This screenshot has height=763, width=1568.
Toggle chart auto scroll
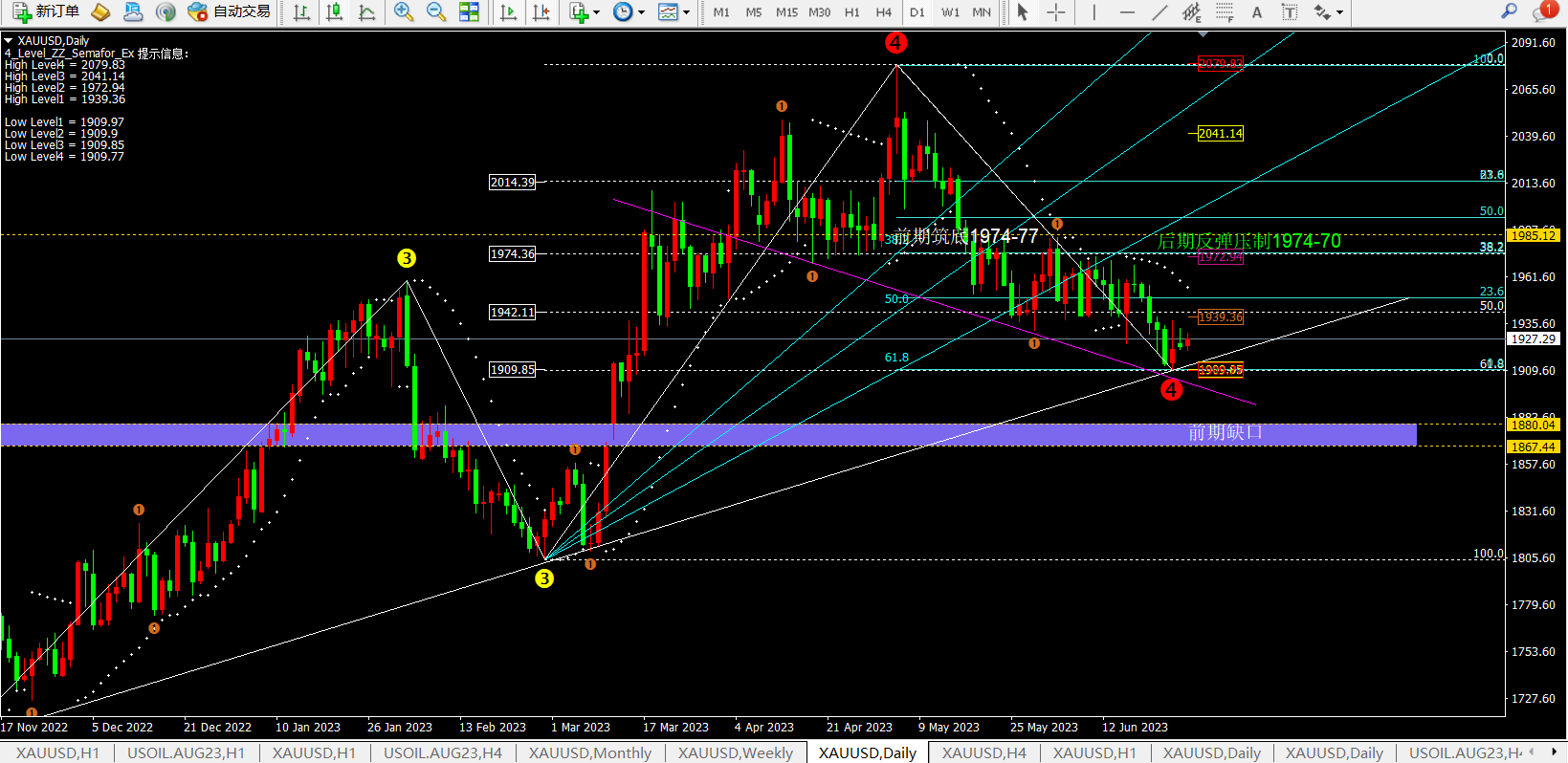pyautogui.click(x=508, y=11)
